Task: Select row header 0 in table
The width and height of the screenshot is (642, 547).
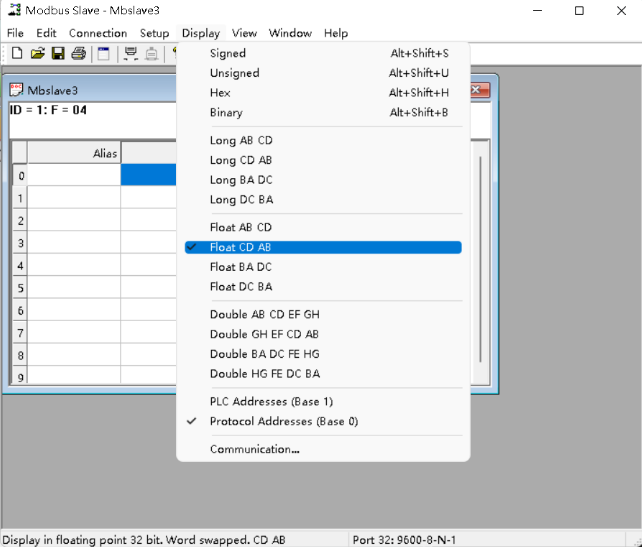Action: [x=20, y=176]
